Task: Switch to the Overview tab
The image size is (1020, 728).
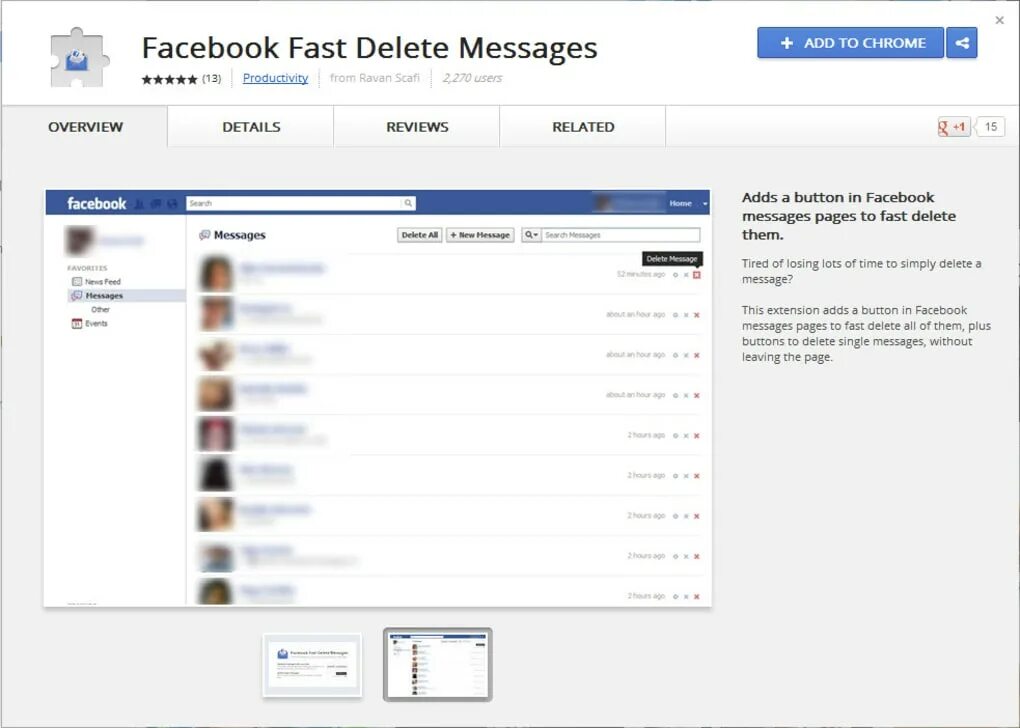Action: coord(85,127)
